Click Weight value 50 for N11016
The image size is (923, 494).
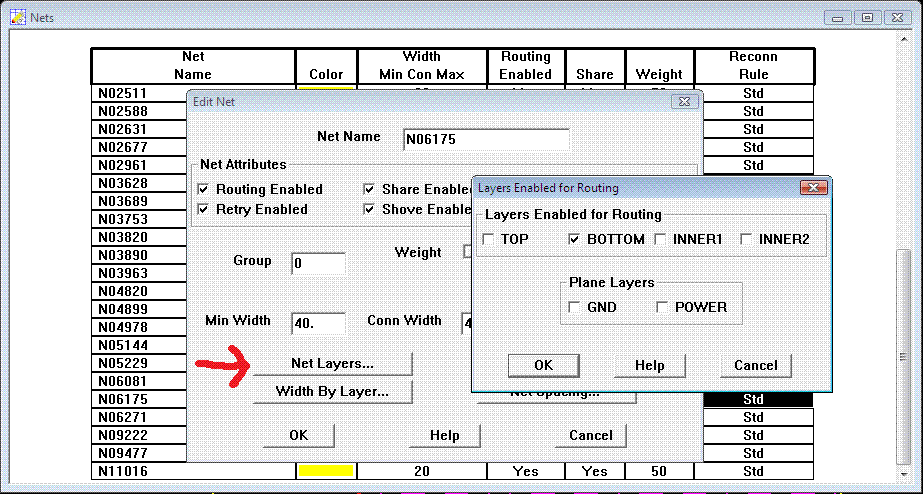659,471
